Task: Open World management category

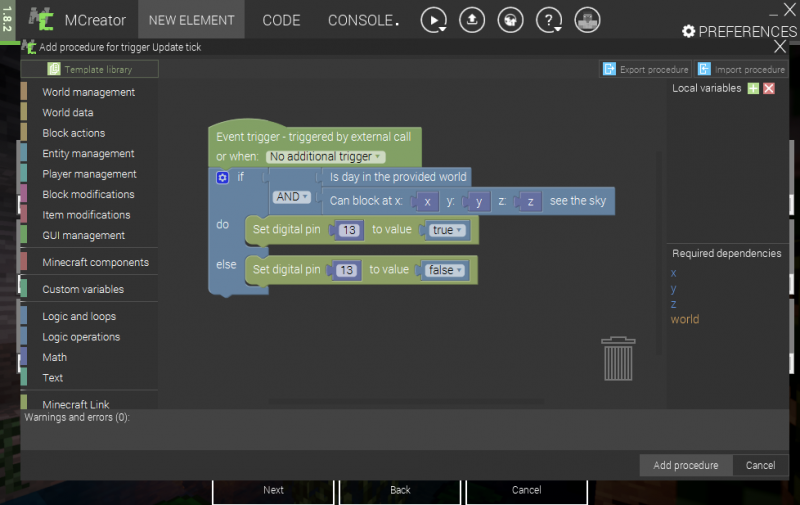Action: 88,92
